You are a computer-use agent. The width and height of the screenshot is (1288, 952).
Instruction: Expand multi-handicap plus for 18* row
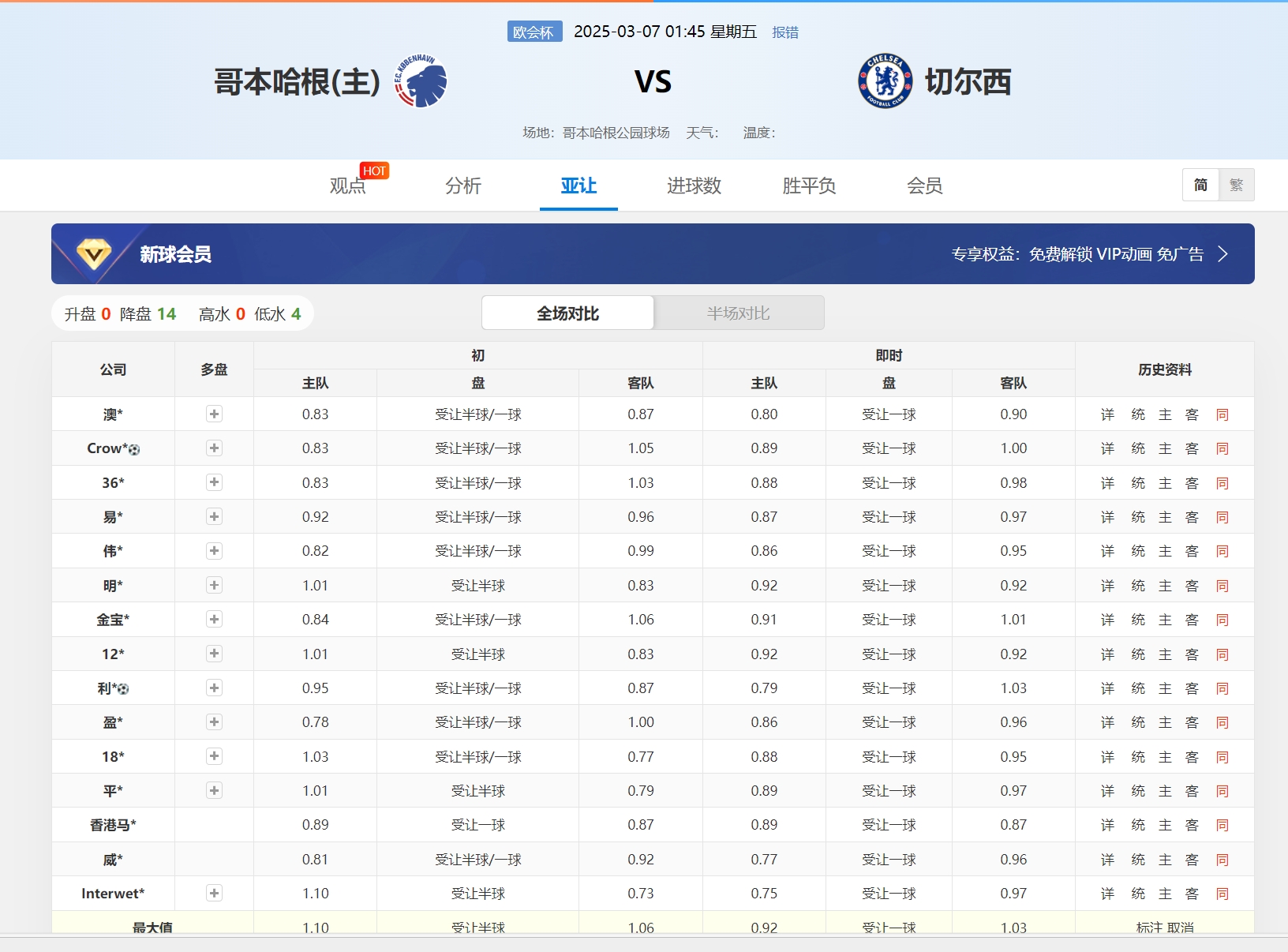pos(214,756)
